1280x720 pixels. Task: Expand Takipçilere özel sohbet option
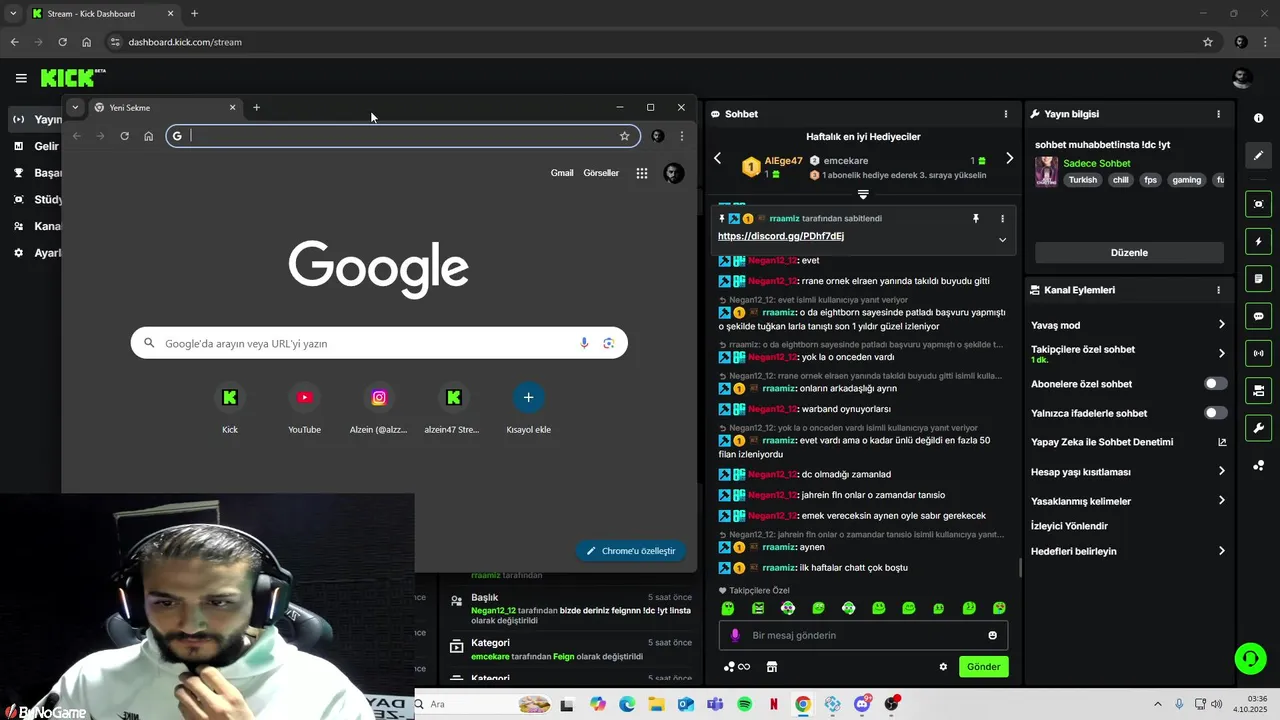1129,354
